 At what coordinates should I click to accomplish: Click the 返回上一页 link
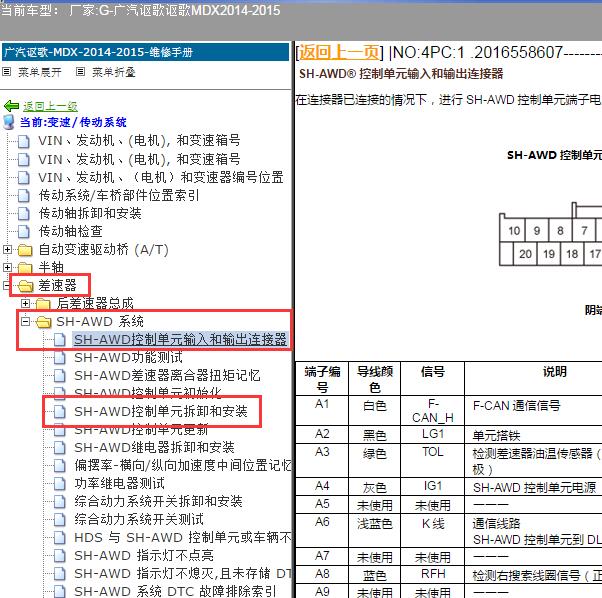pos(339,53)
